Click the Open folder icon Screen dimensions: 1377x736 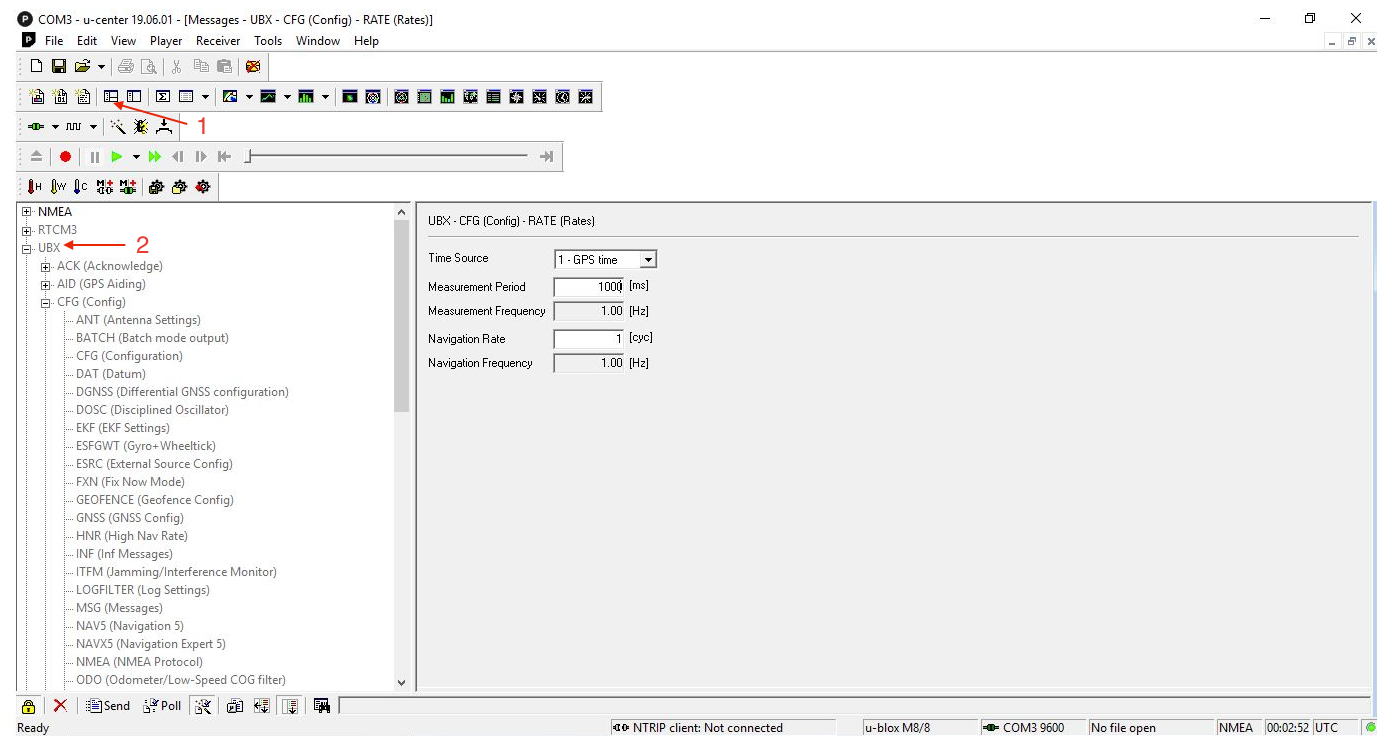click(x=82, y=66)
